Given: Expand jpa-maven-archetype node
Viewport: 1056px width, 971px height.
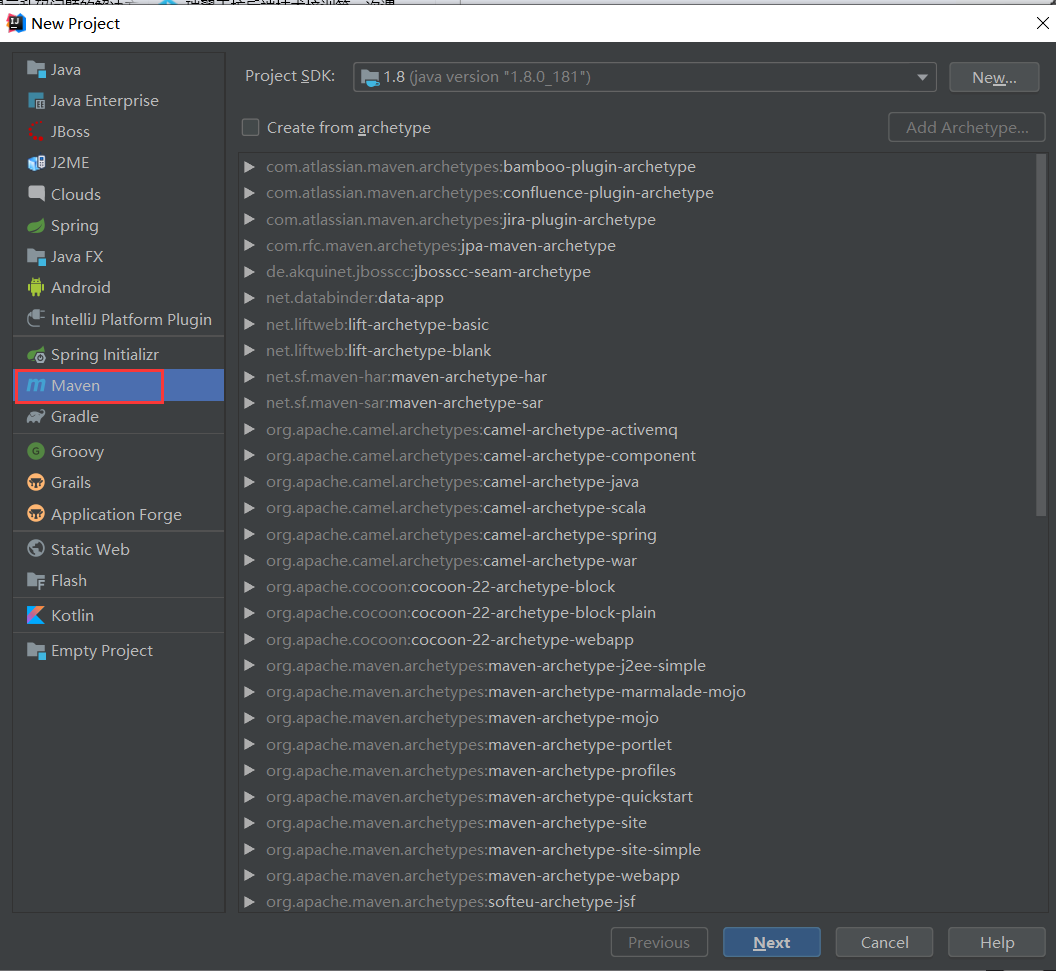Looking at the screenshot, I should pyautogui.click(x=249, y=246).
